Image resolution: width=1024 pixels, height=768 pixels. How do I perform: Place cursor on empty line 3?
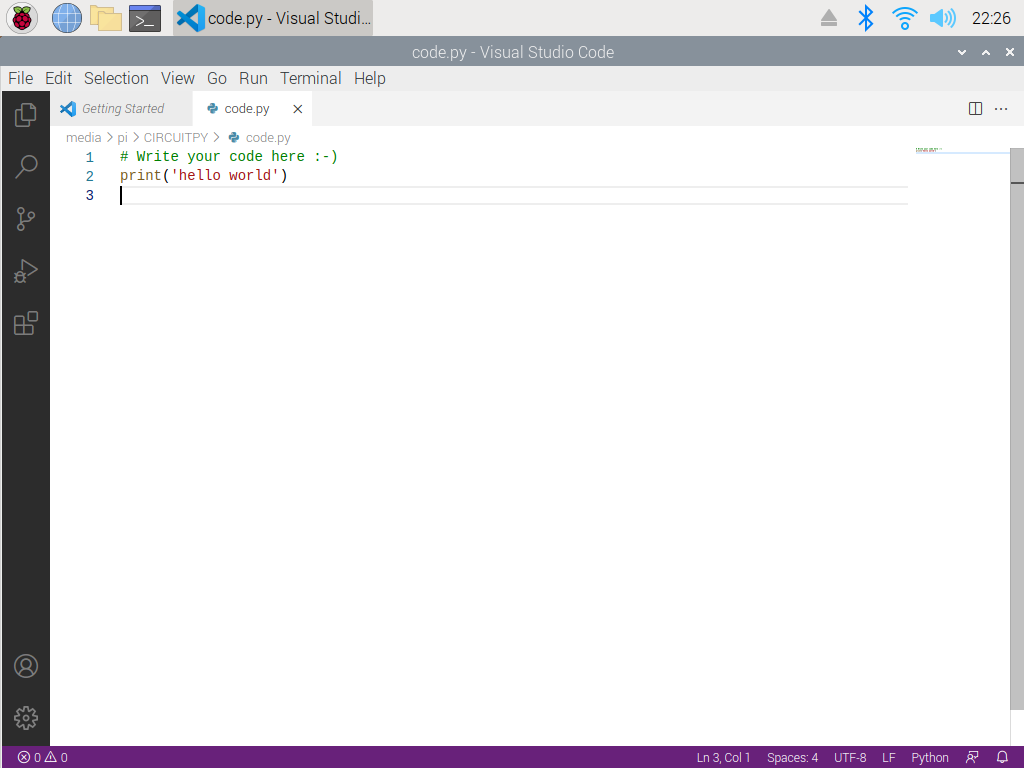pos(514,195)
